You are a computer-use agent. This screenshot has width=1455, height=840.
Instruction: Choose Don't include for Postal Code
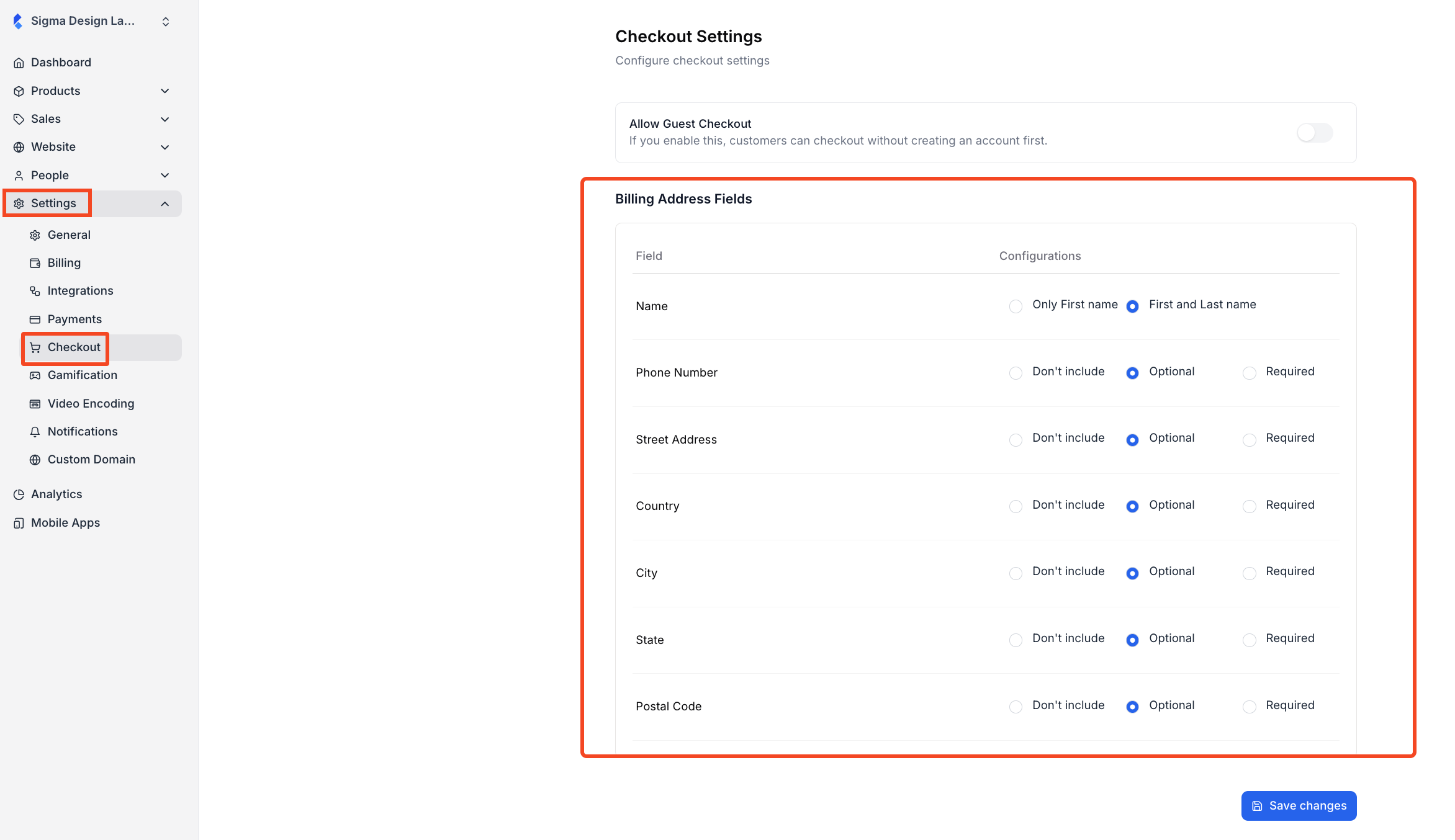click(x=1016, y=707)
